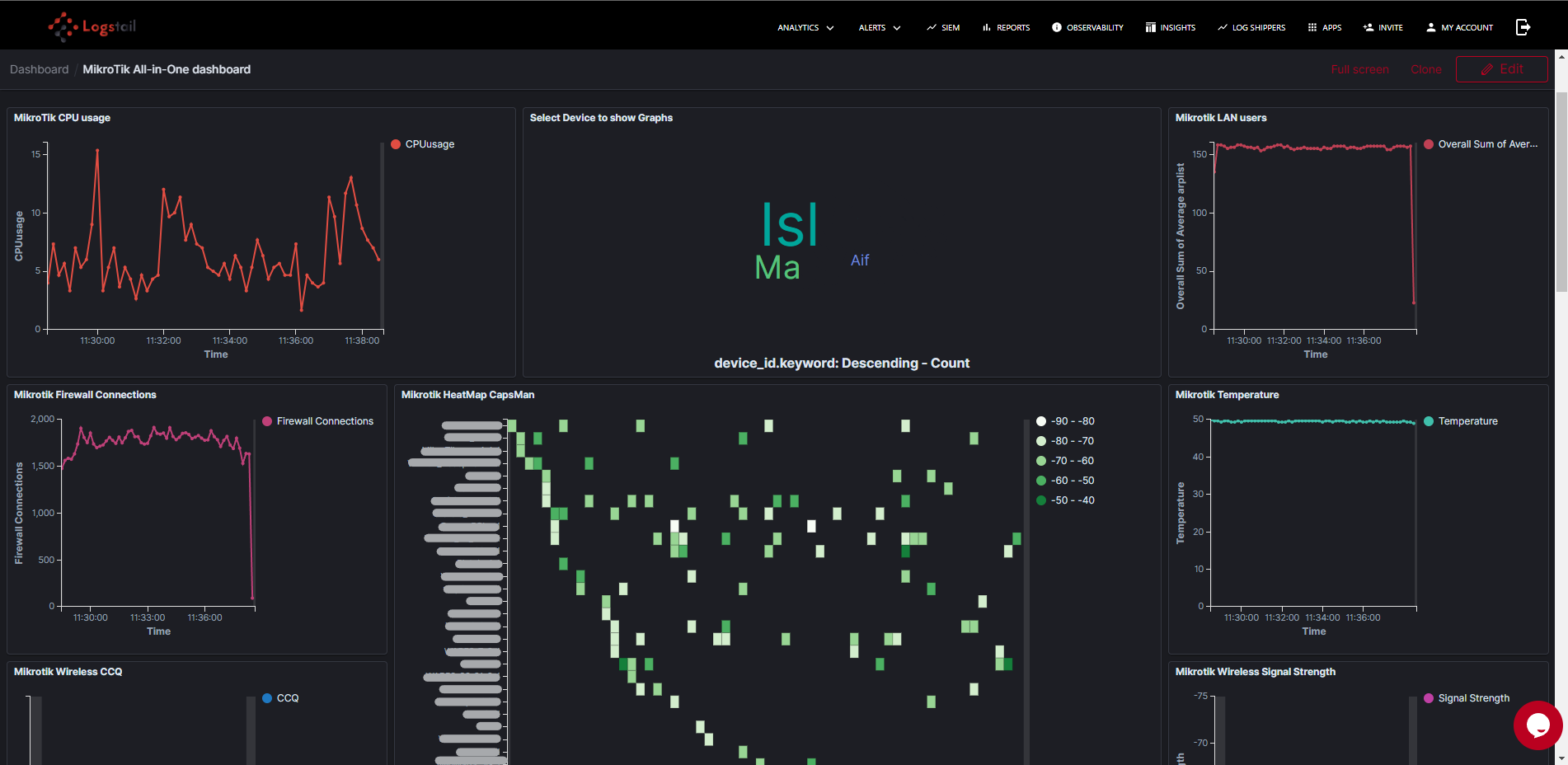Click the logout icon
The width and height of the screenshot is (1568, 765).
pos(1523,27)
